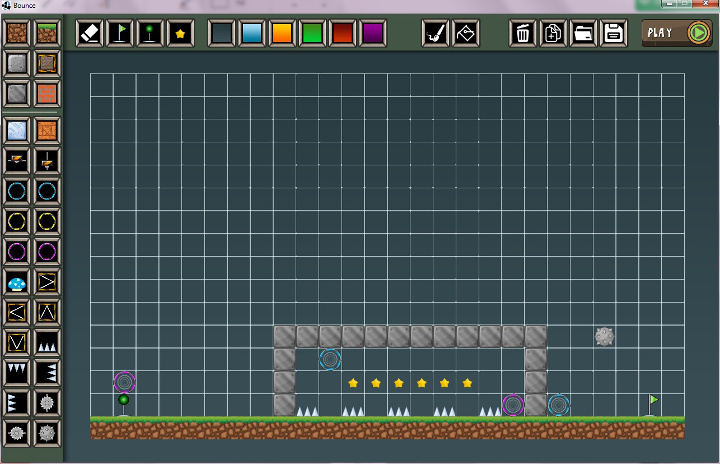The width and height of the screenshot is (720, 464).
Task: Click the leftmost star in the level
Action: point(353,383)
